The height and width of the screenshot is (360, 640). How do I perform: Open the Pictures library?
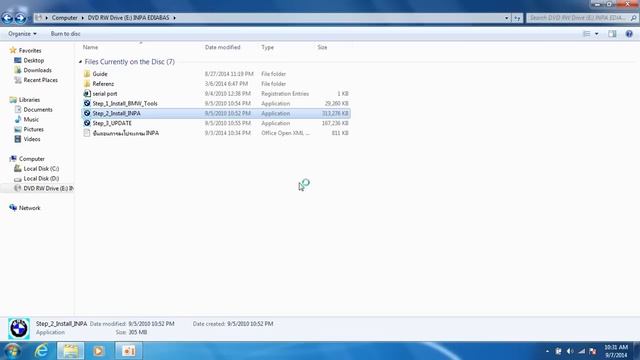tap(33, 129)
